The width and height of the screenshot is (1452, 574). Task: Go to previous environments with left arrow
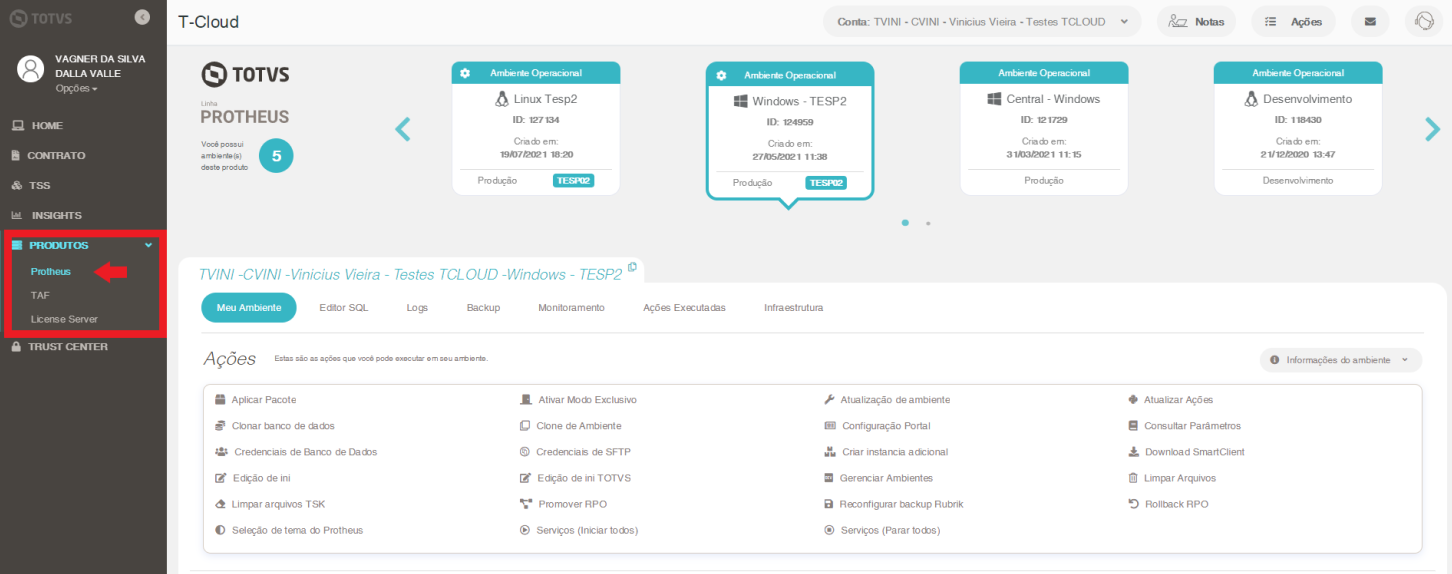[403, 129]
